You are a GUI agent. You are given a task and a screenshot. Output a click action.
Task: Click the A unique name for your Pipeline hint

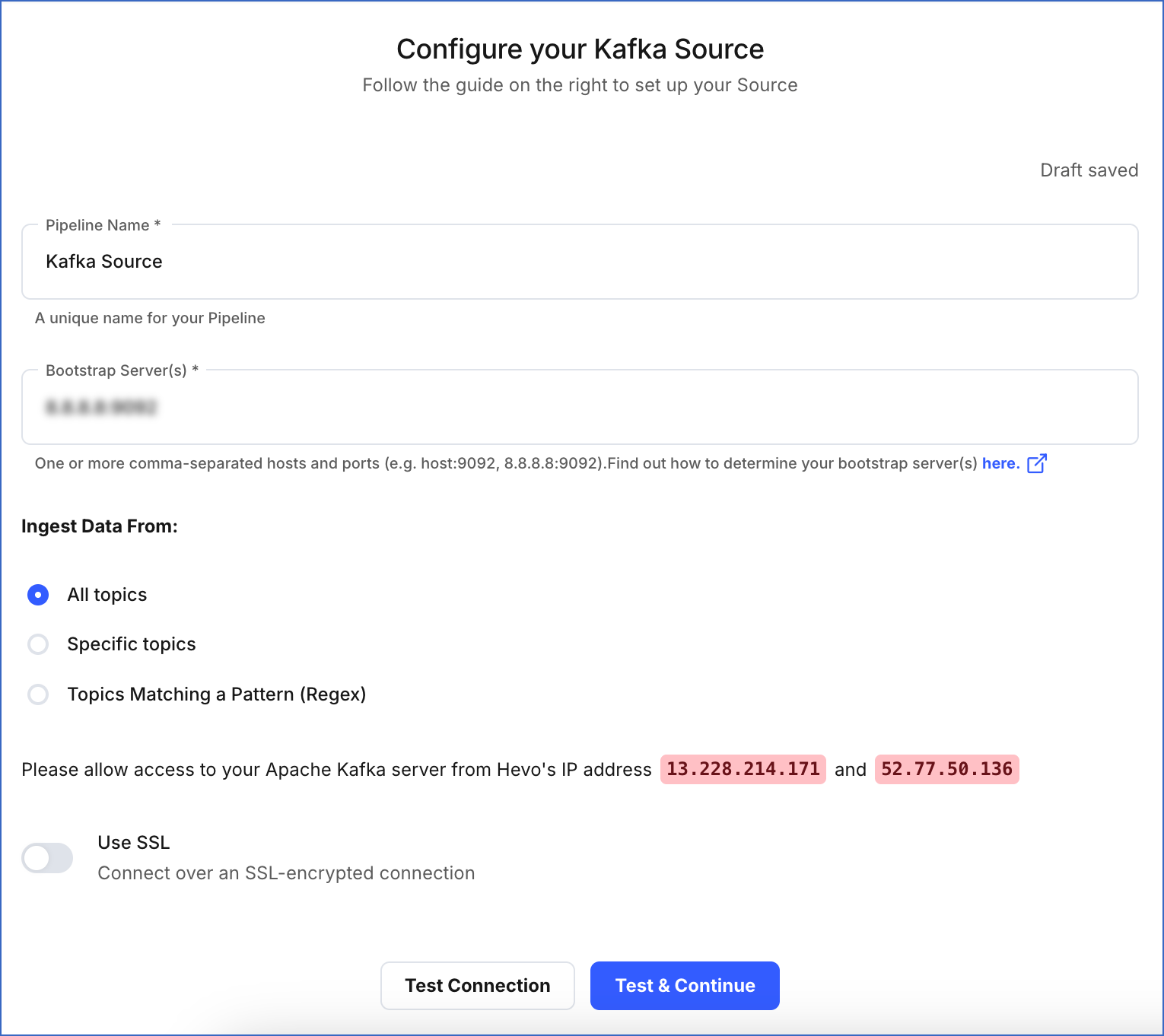coord(150,318)
